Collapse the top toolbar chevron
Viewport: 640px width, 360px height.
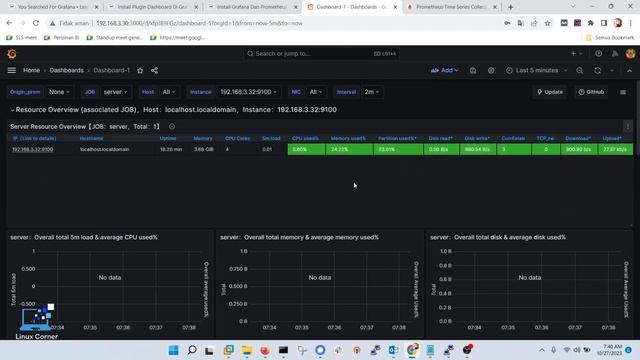coord(629,70)
